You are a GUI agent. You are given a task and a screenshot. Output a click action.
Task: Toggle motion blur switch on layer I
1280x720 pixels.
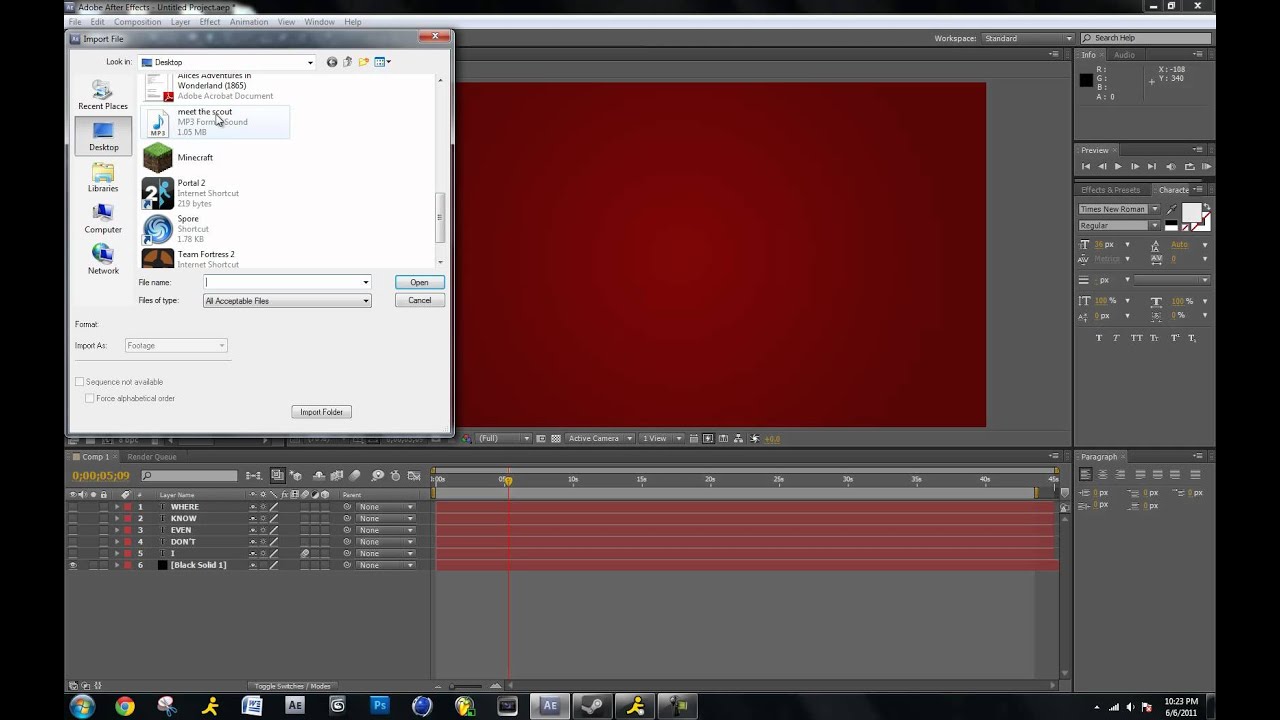304,553
